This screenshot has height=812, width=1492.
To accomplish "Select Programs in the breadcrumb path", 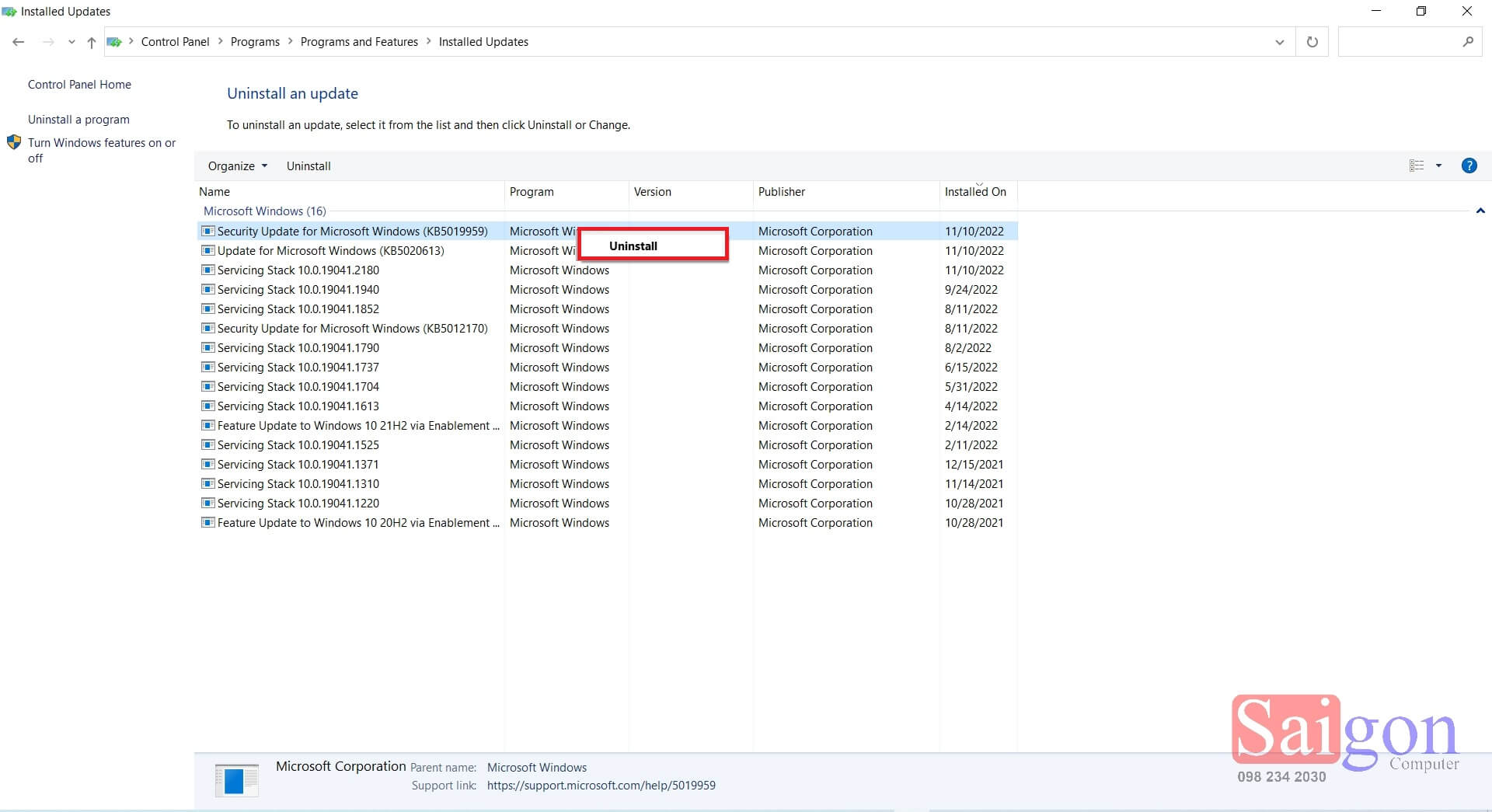I will pyautogui.click(x=255, y=42).
